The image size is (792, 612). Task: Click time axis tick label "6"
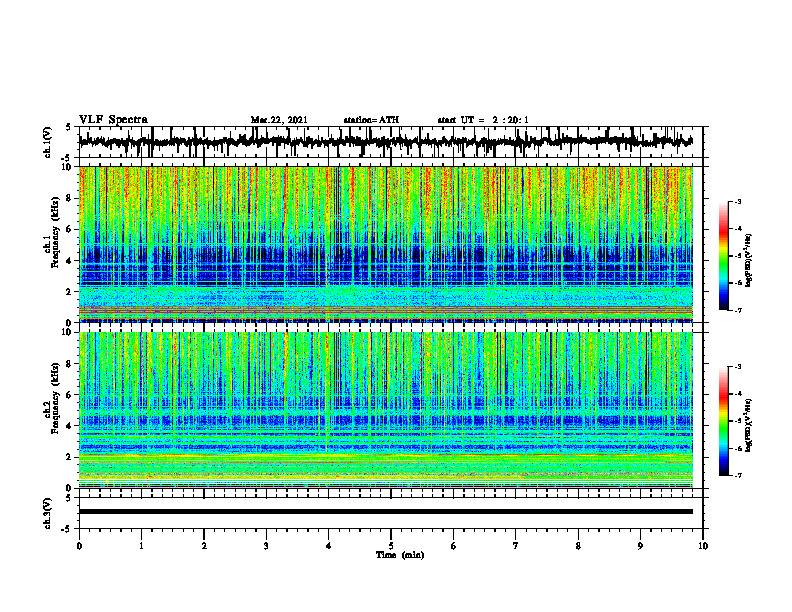[x=454, y=546]
